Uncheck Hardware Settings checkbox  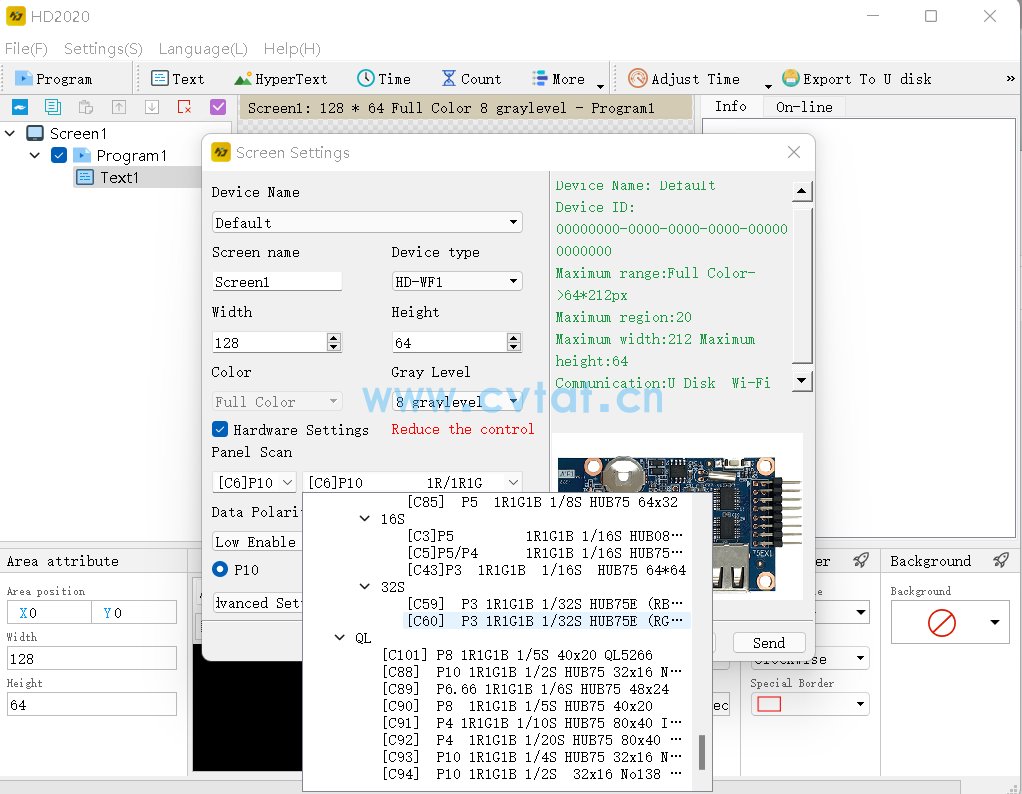[x=220, y=429]
